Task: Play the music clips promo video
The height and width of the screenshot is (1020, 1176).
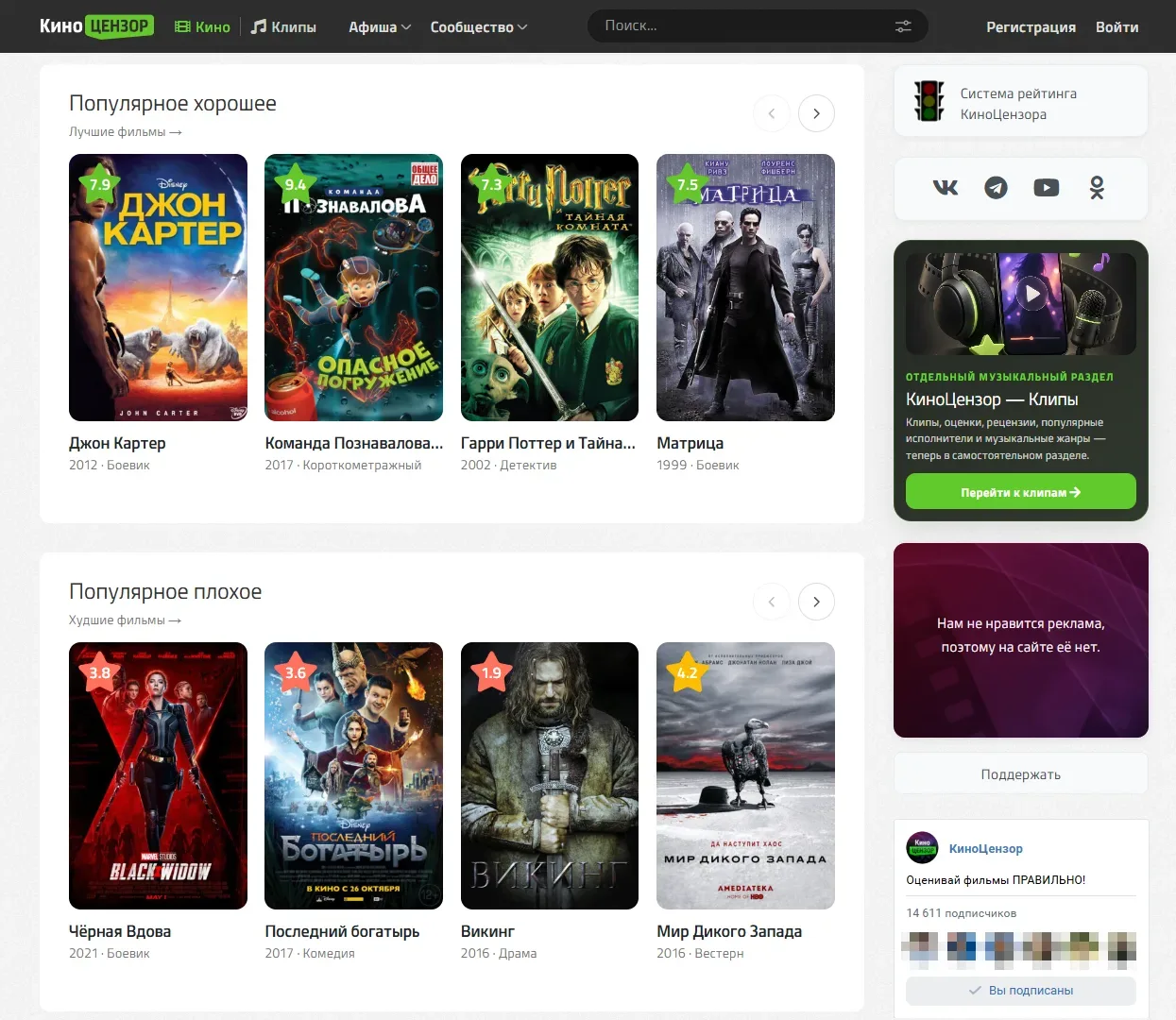Action: click(x=1032, y=295)
